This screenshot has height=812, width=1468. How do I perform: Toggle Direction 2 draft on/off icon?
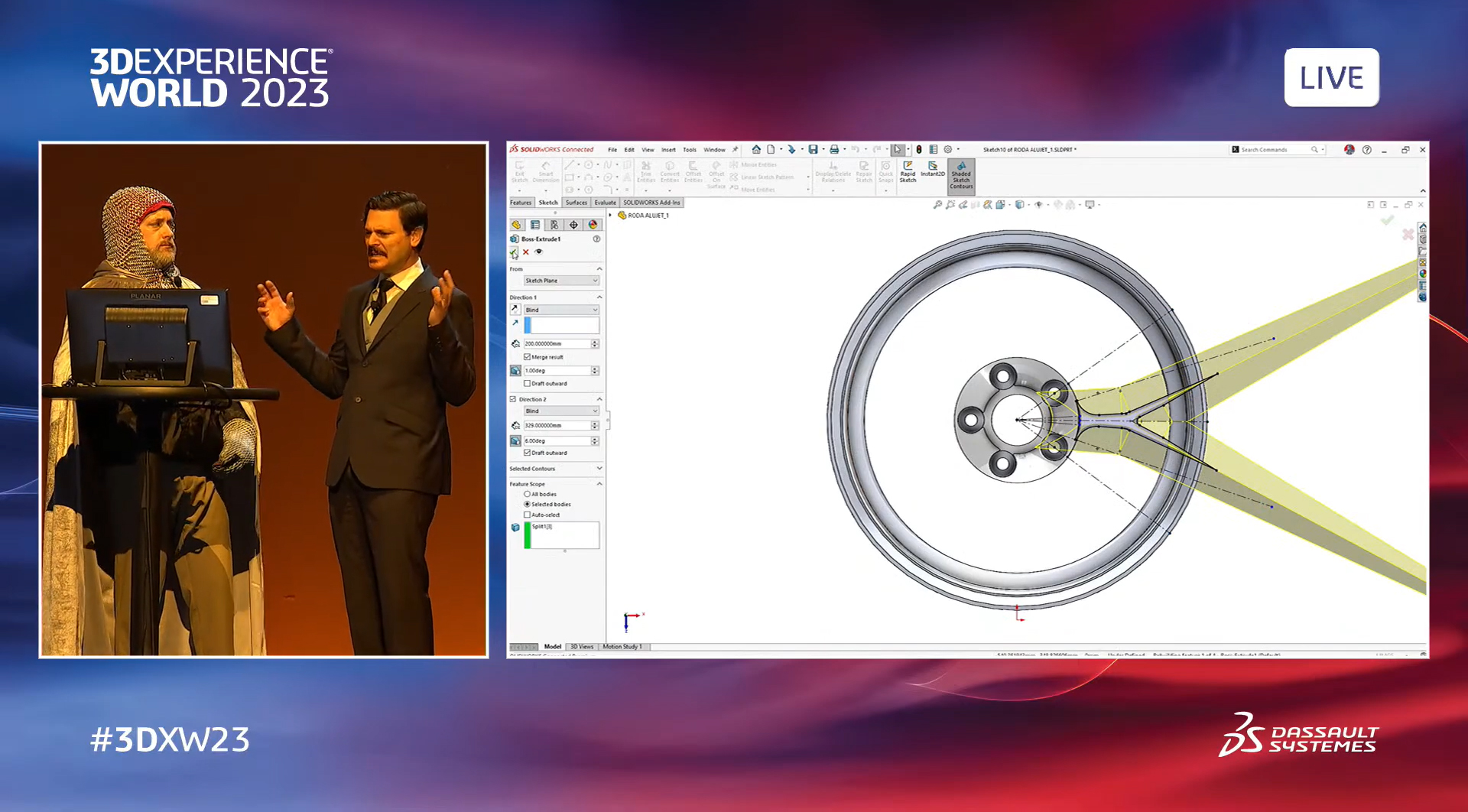(515, 441)
